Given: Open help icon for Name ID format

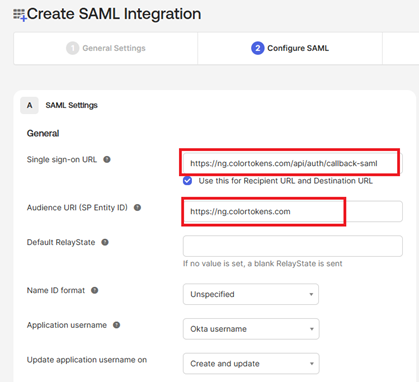Looking at the screenshot, I should (95, 290).
